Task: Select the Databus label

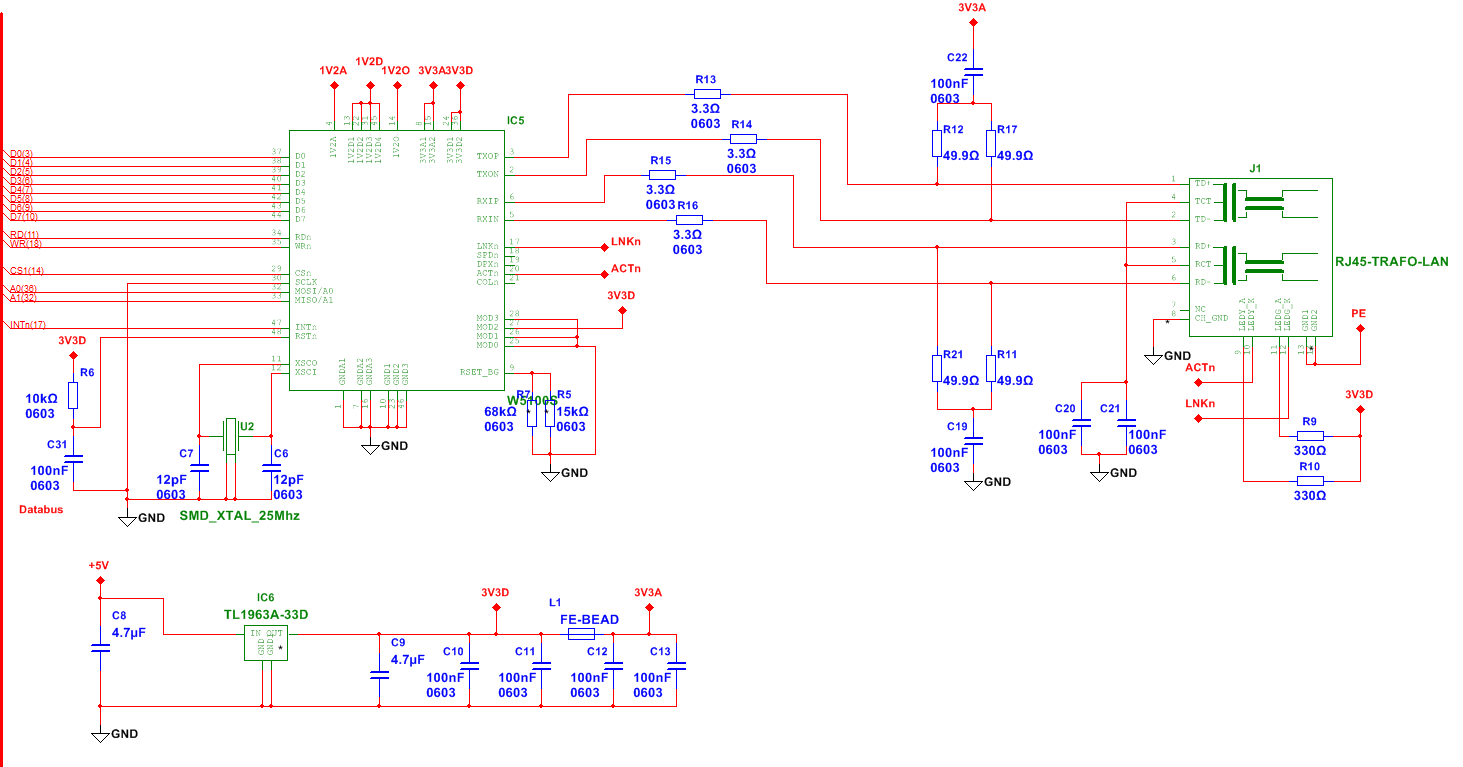Action: (x=41, y=510)
